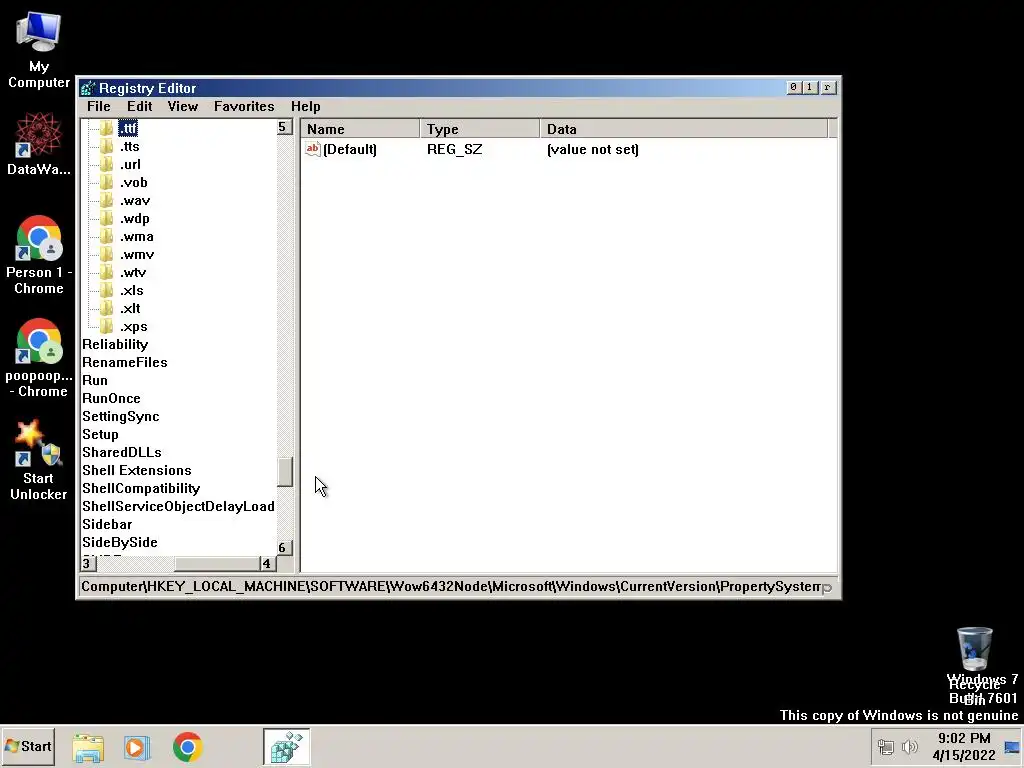This screenshot has width=1024, height=768.
Task: Select the SideBySide key
Action: [x=120, y=542]
